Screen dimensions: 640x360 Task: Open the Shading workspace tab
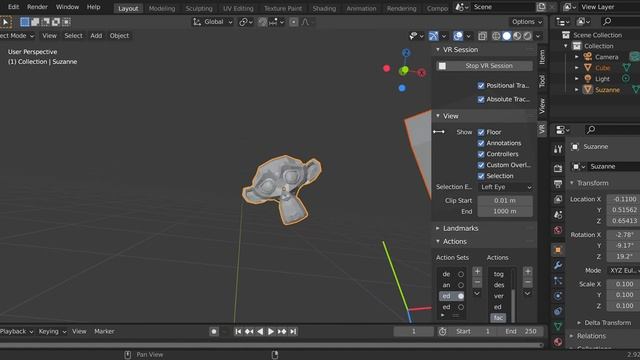pos(324,8)
